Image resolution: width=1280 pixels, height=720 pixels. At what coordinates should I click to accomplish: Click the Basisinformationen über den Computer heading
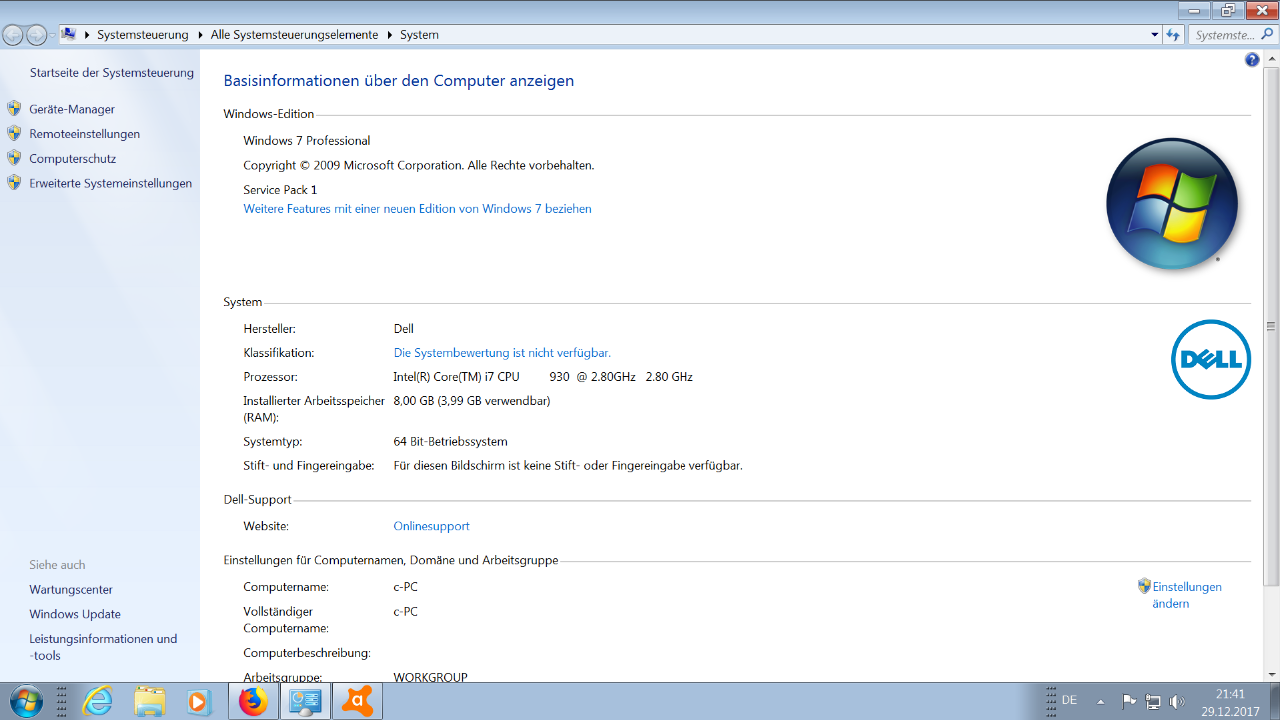399,81
